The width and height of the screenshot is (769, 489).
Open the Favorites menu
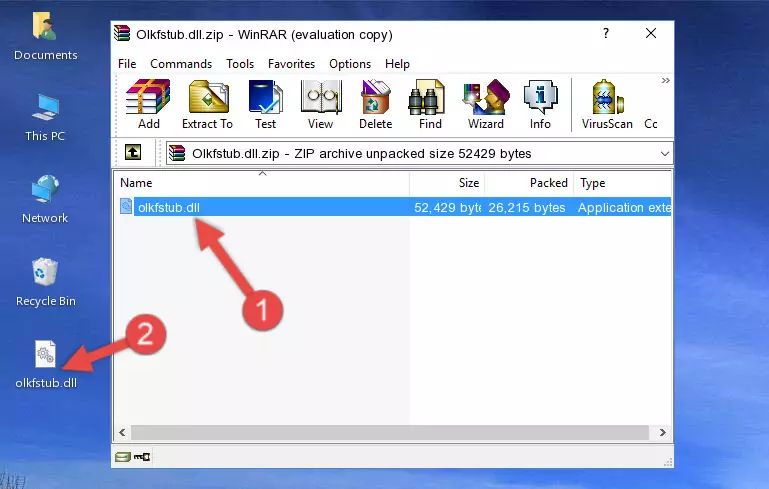(x=291, y=64)
